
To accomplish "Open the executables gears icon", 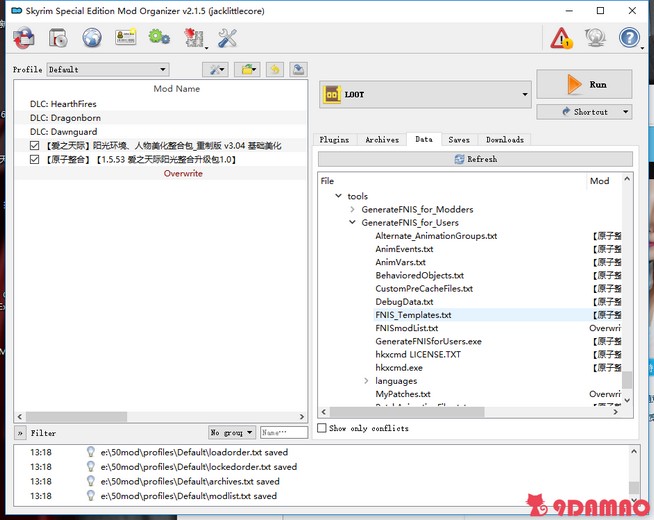I will pyautogui.click(x=159, y=38).
